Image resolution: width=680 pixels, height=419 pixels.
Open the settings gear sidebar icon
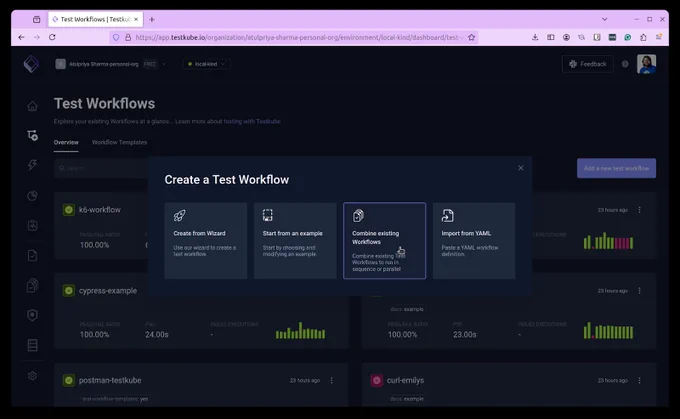tap(33, 376)
